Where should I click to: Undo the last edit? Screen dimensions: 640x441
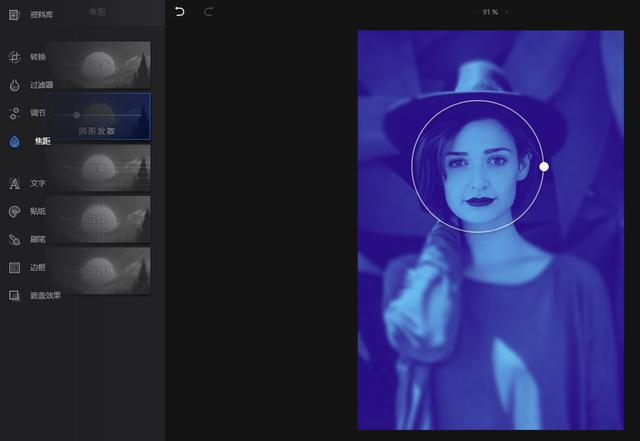tap(180, 11)
